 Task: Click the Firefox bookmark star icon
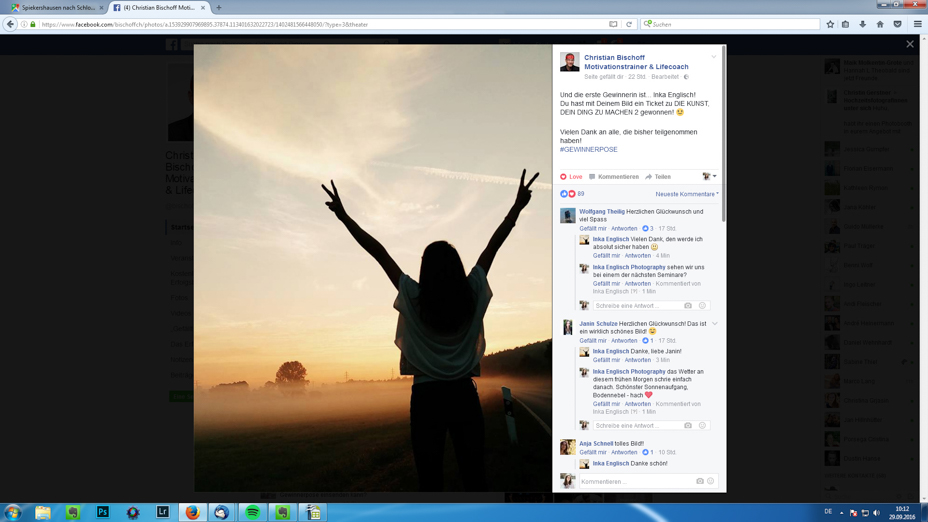[x=830, y=24]
